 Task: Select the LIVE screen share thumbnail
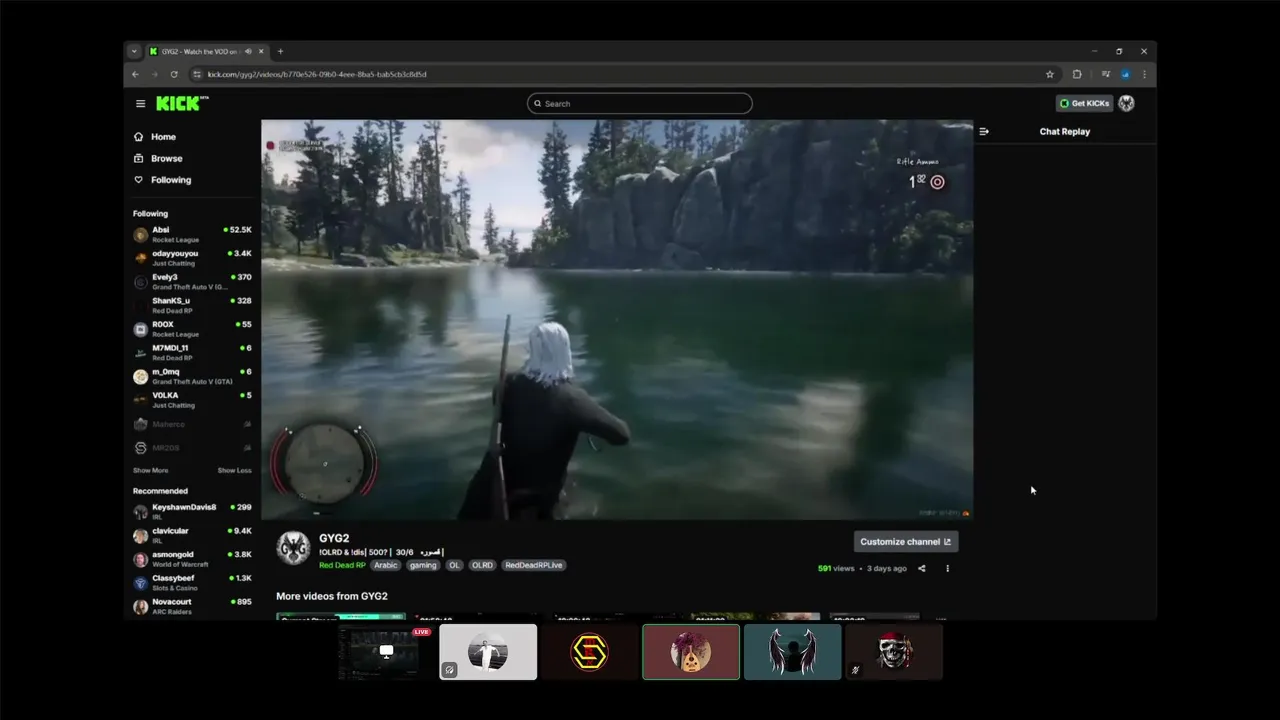pos(385,652)
